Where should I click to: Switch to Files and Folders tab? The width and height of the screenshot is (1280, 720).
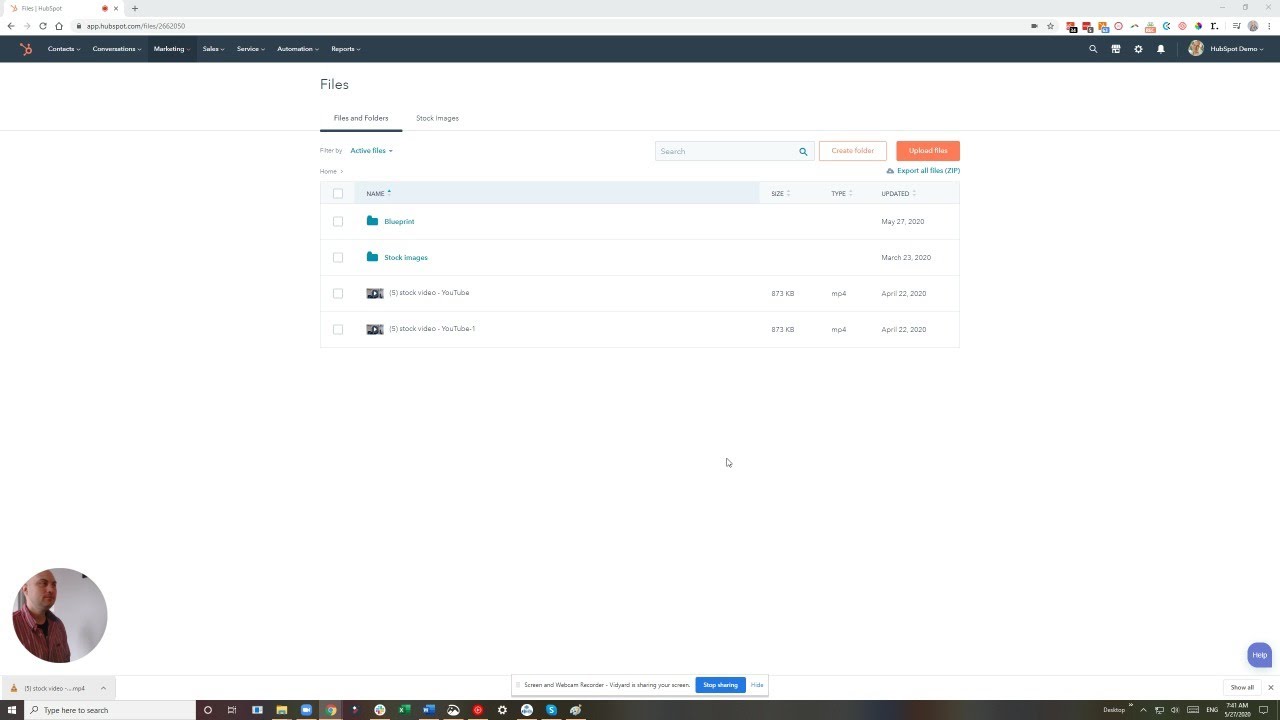point(361,118)
